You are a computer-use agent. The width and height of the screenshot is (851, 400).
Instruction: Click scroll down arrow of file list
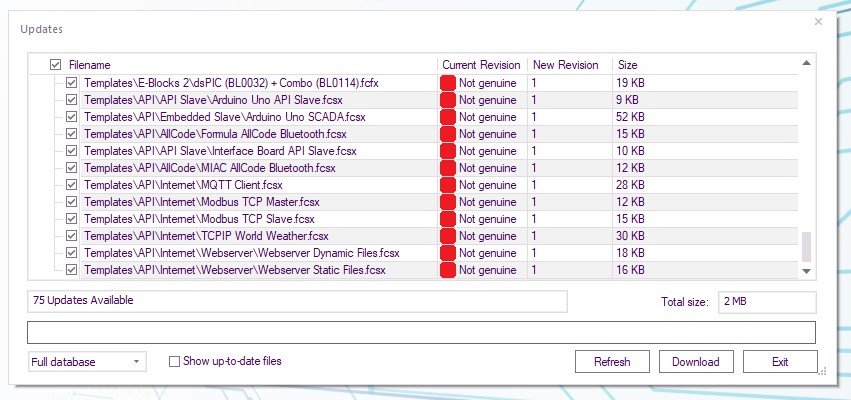pos(807,271)
